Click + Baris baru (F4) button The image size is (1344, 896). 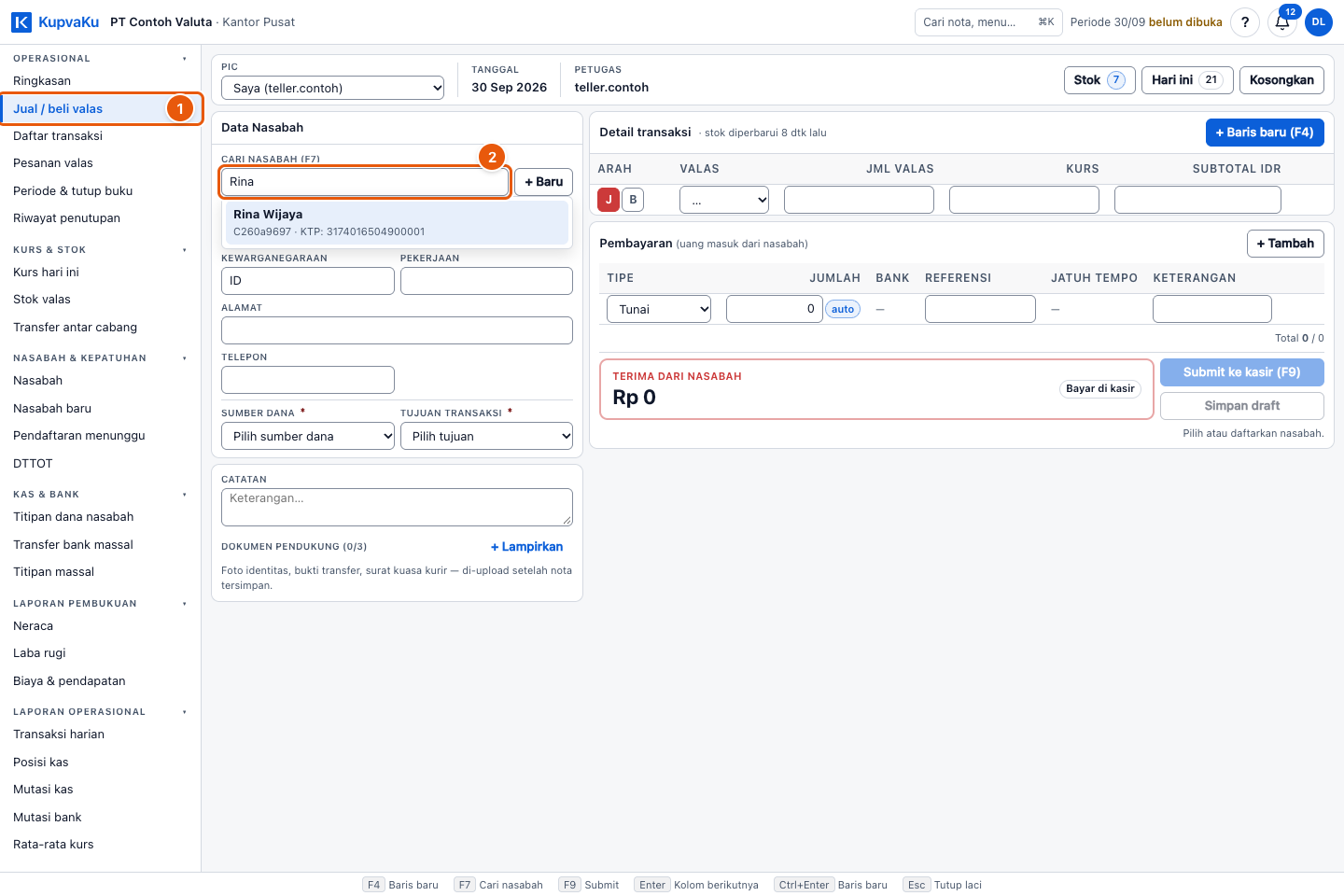coord(1265,133)
